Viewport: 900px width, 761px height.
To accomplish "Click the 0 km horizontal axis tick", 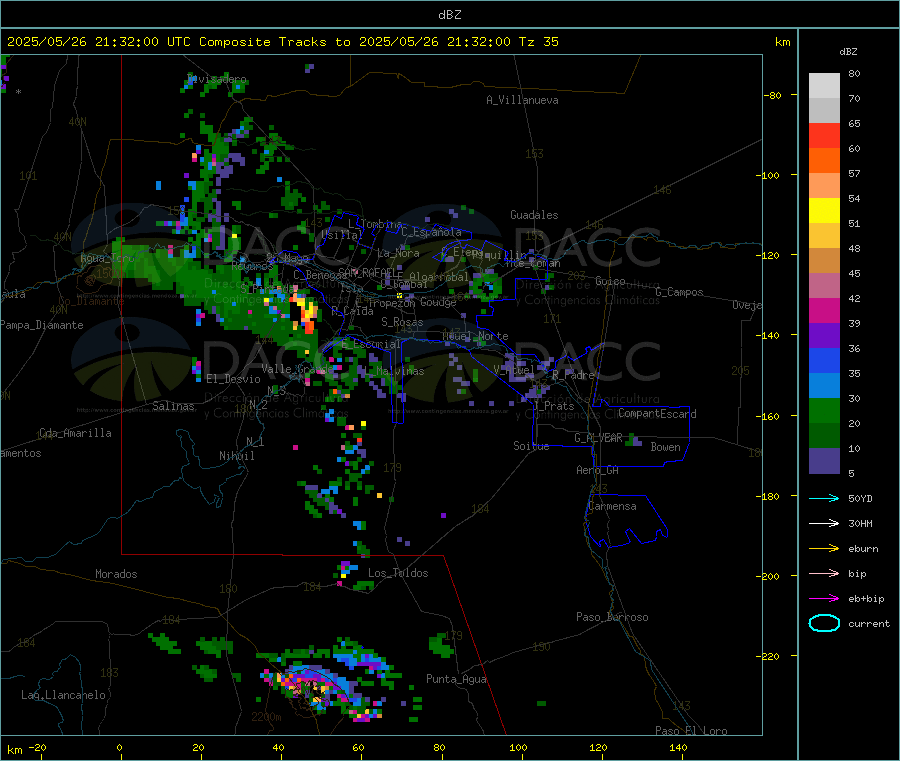I will 119,747.
